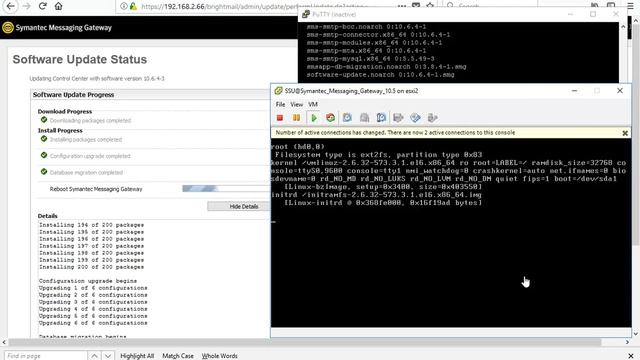
Task: Click the Revert to Snapshot icon
Action: coord(364,118)
